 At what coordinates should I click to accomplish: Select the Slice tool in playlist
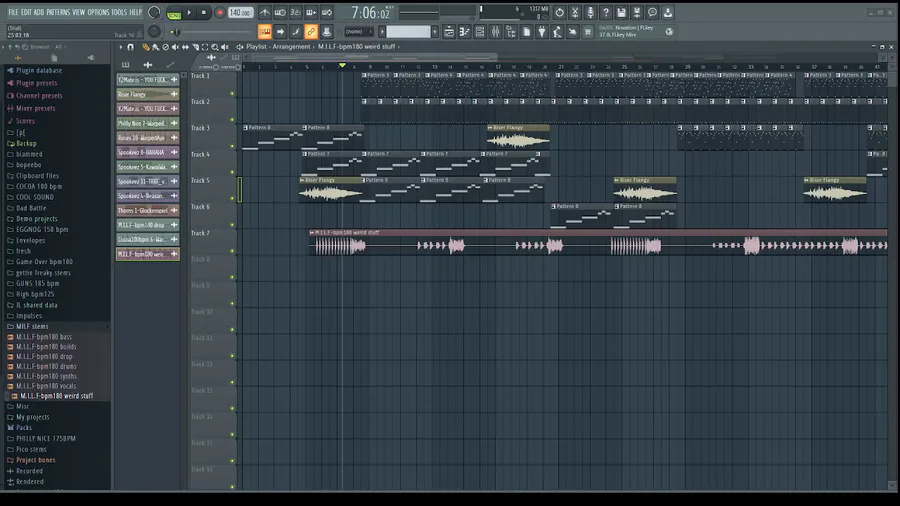195,47
